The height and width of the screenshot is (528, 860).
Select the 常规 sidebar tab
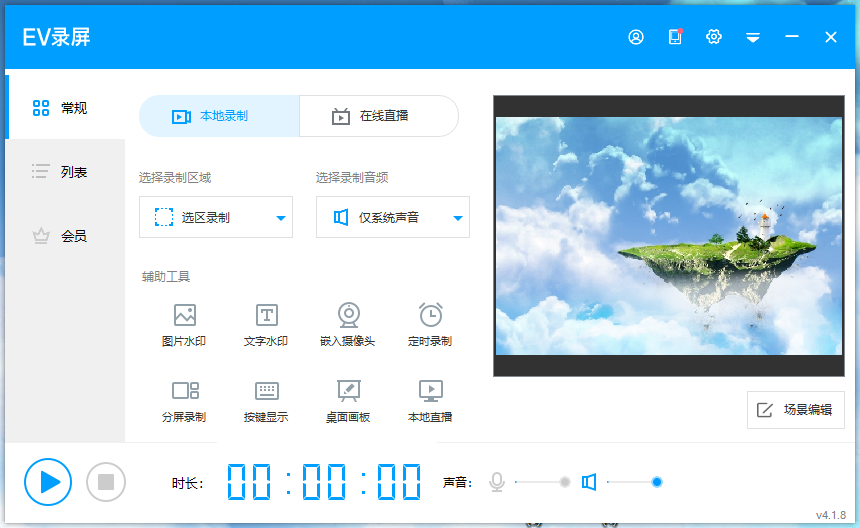pos(65,107)
